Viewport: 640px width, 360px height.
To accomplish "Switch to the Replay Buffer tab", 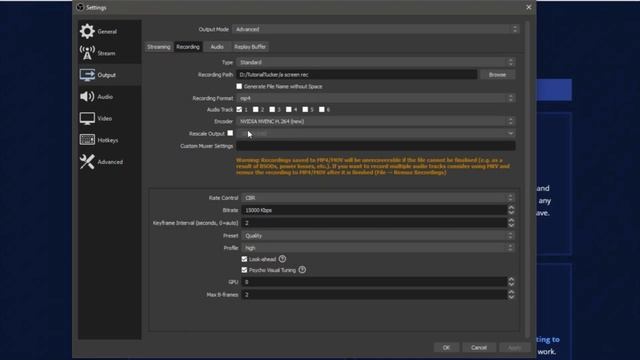I will tap(250, 47).
